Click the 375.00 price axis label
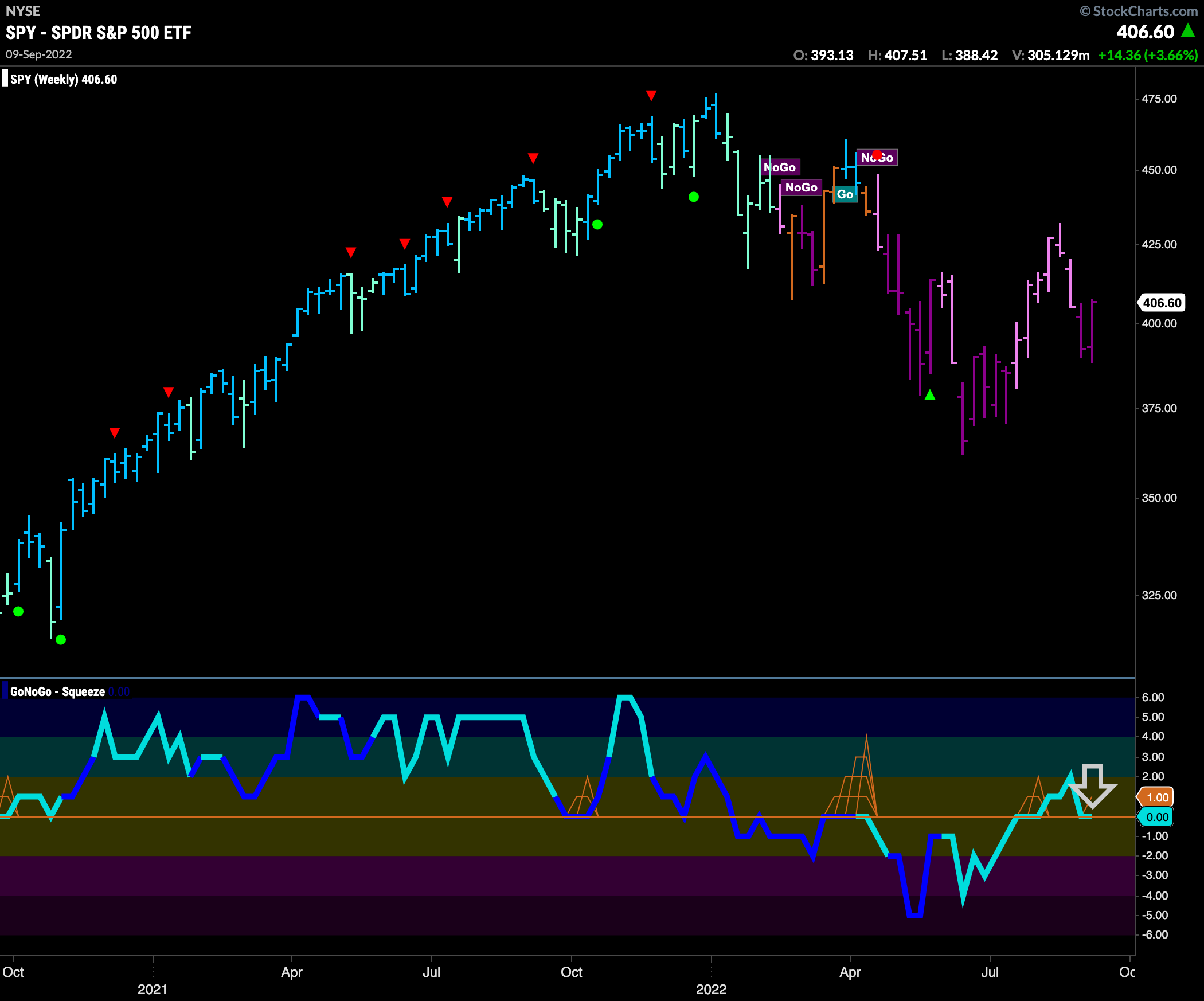This screenshot has height=1001, width=1204. [x=1159, y=408]
